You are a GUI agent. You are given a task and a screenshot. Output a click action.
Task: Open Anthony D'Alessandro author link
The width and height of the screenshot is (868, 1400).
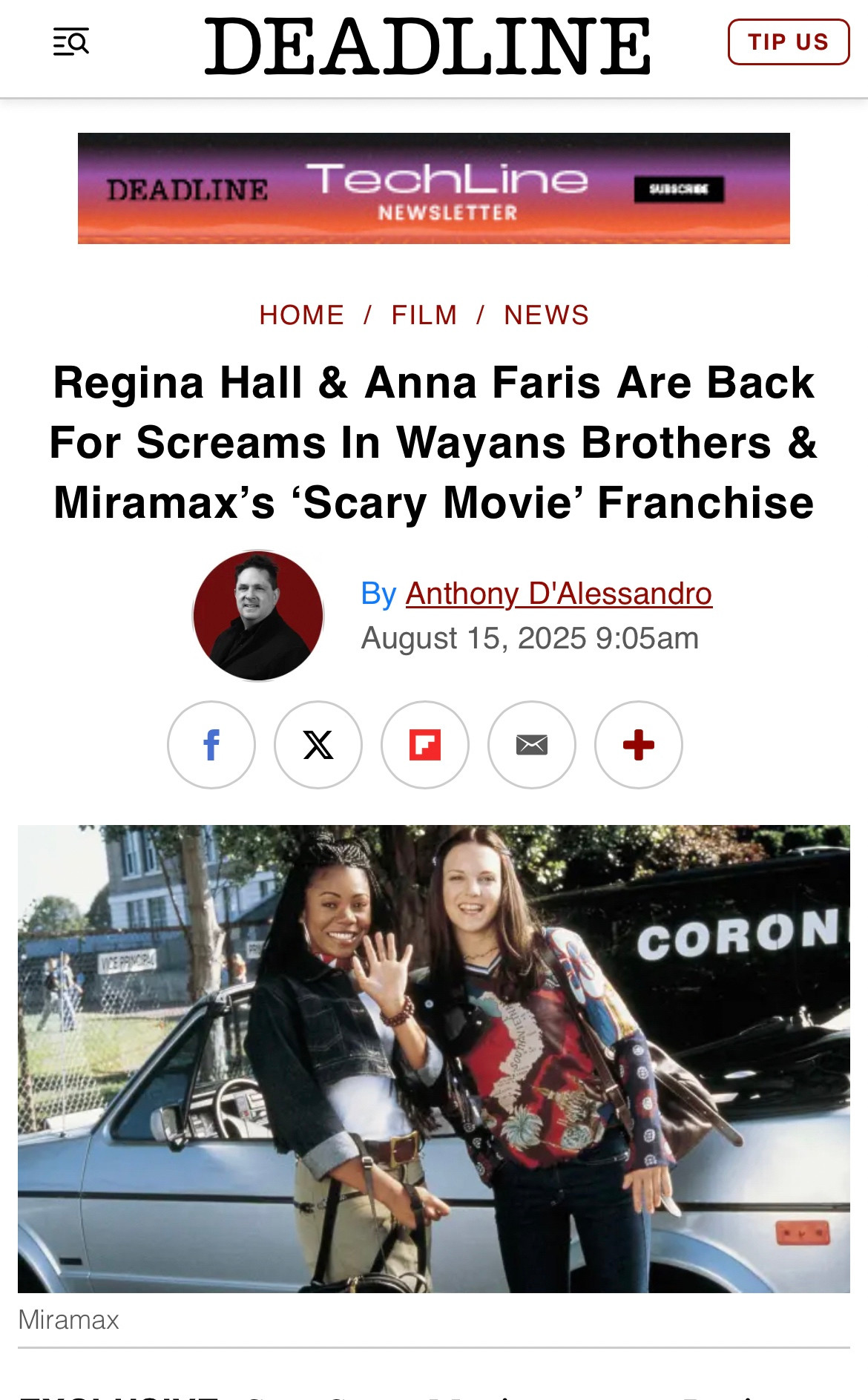tap(559, 594)
